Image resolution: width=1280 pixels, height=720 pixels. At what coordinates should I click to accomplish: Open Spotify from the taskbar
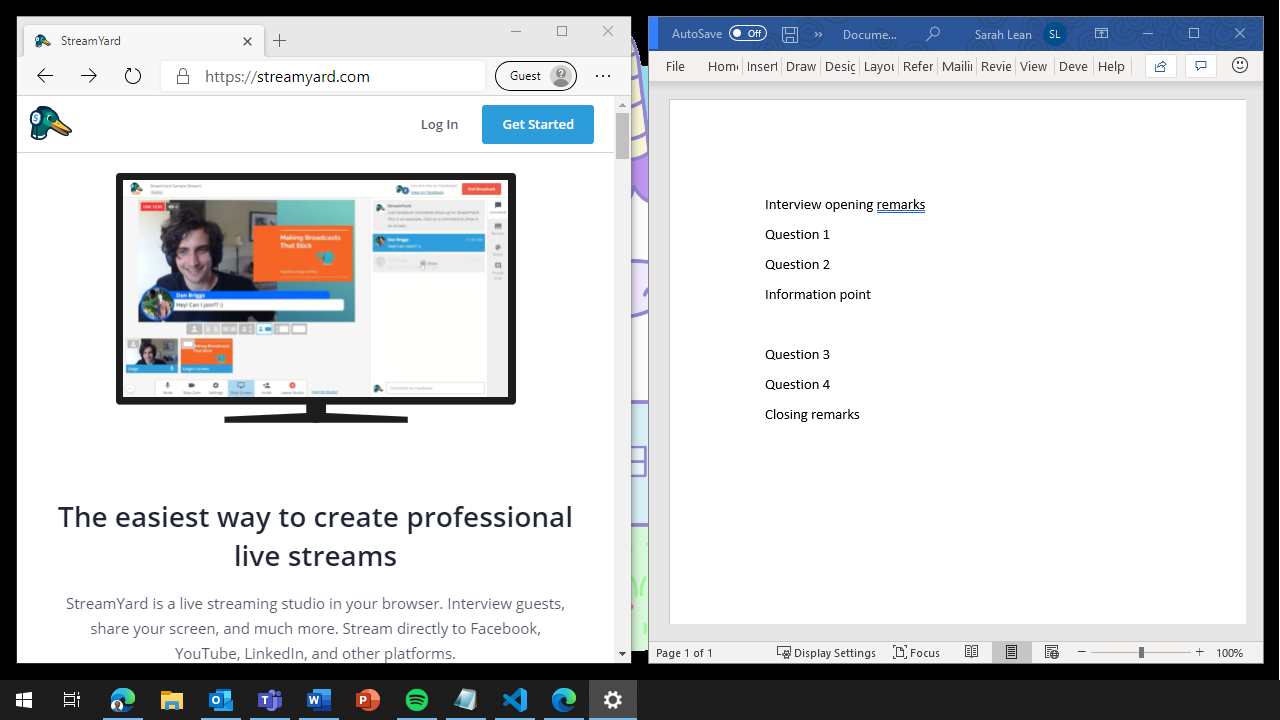[x=417, y=700]
